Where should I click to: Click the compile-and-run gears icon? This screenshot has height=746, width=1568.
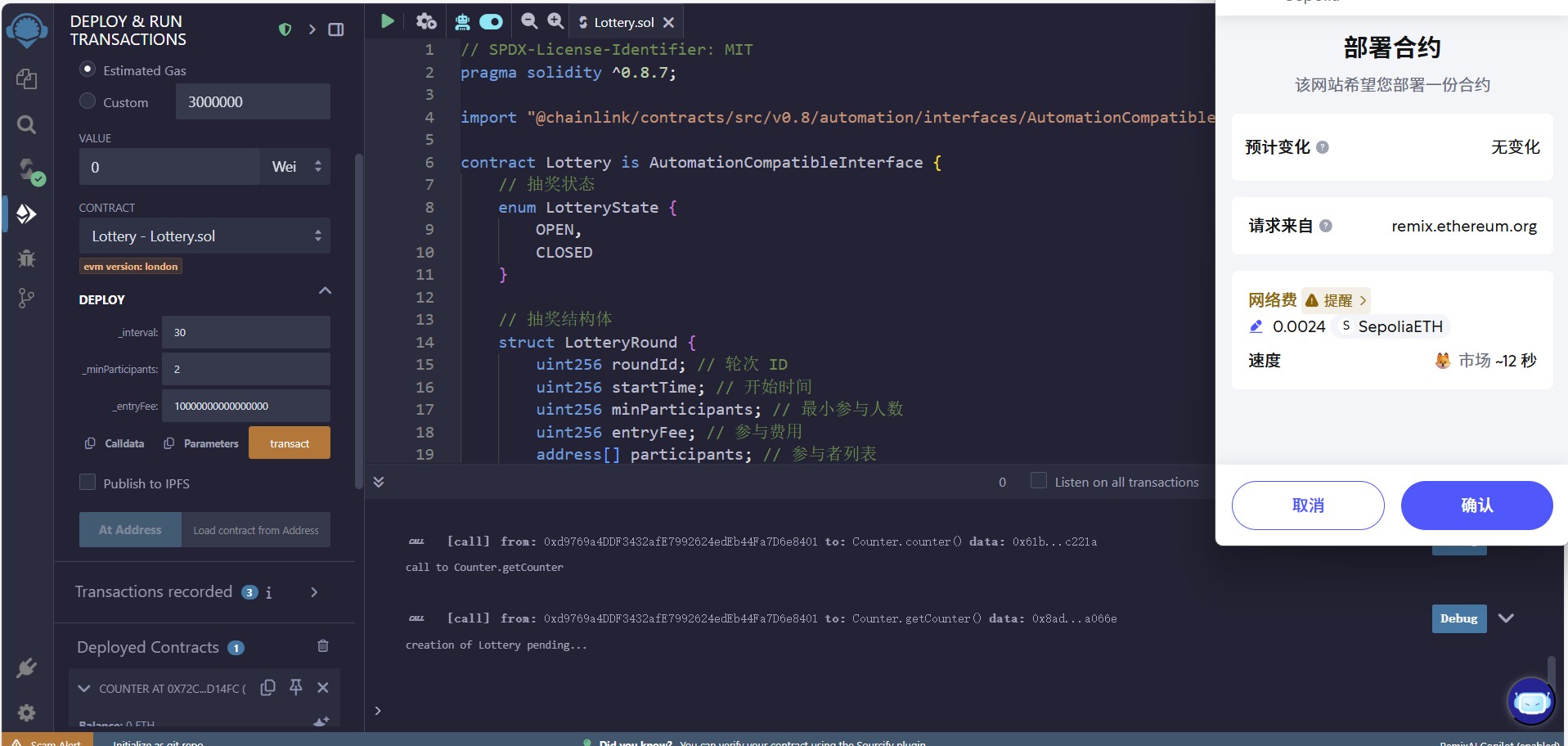tap(426, 21)
